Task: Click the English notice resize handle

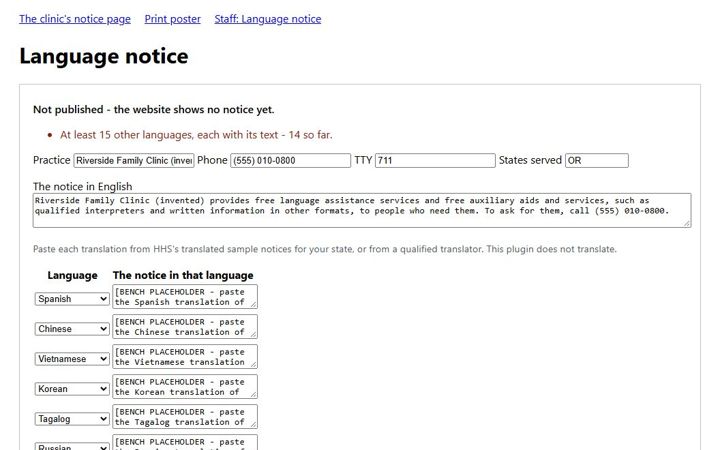Action: point(687,224)
